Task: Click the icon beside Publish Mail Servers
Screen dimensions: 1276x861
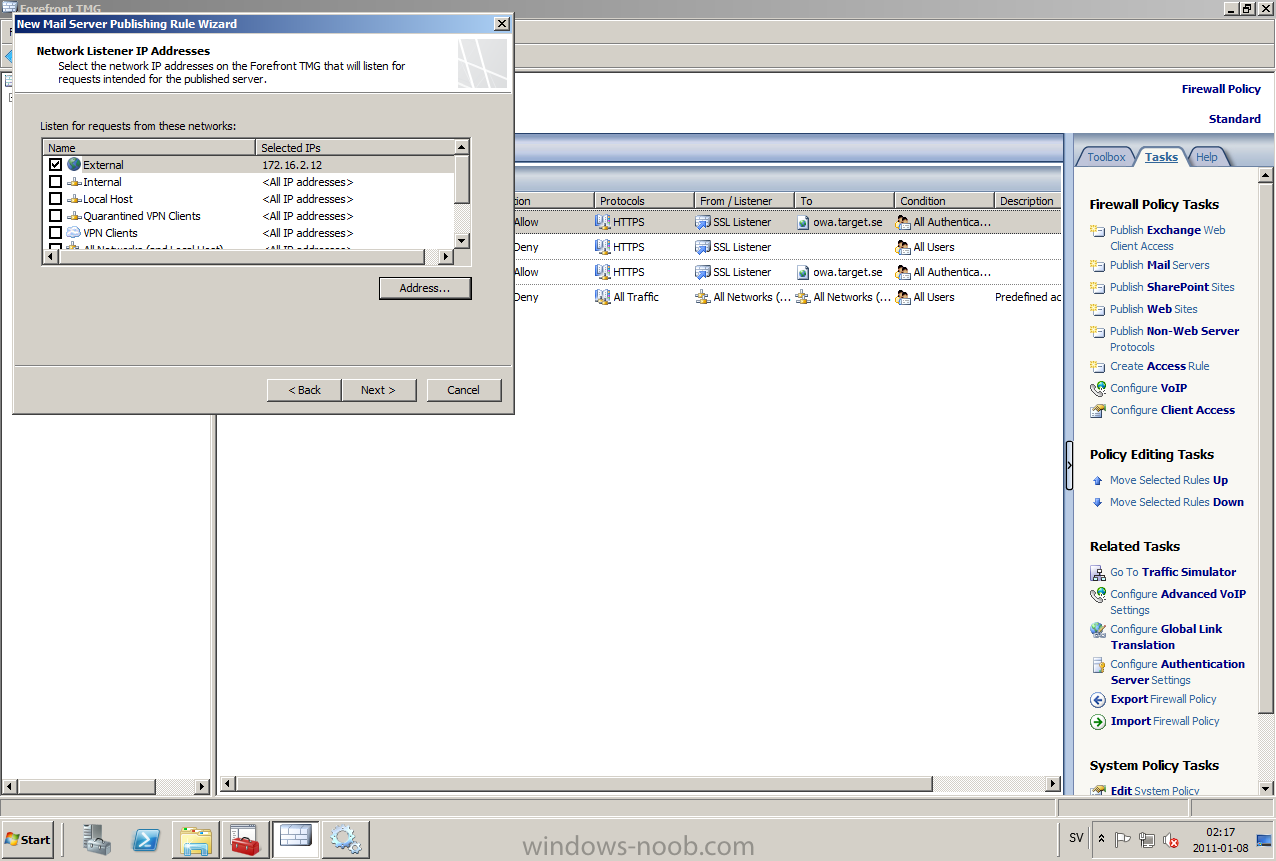Action: 1098,266
